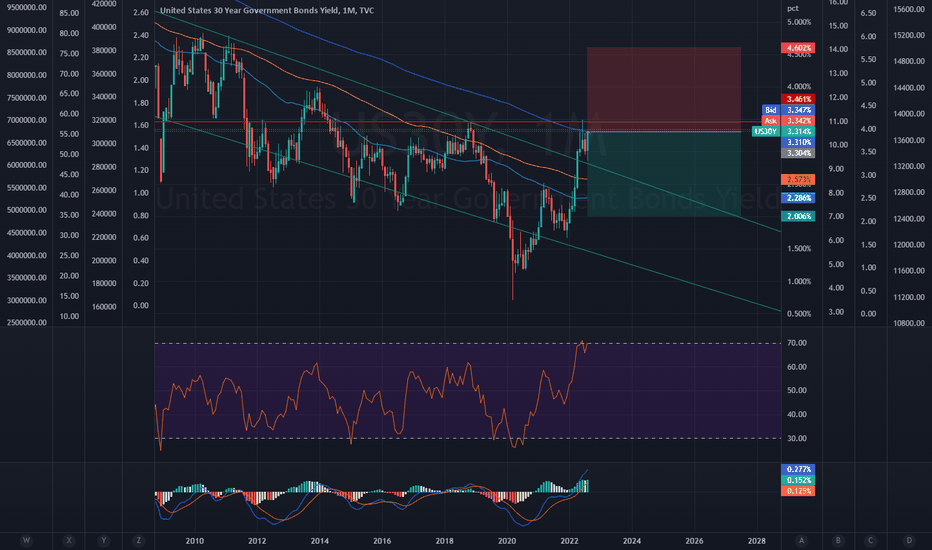This screenshot has width=932, height=550.
Task: Click the 15600.00 rightmost scale value
Action: (909, 10)
